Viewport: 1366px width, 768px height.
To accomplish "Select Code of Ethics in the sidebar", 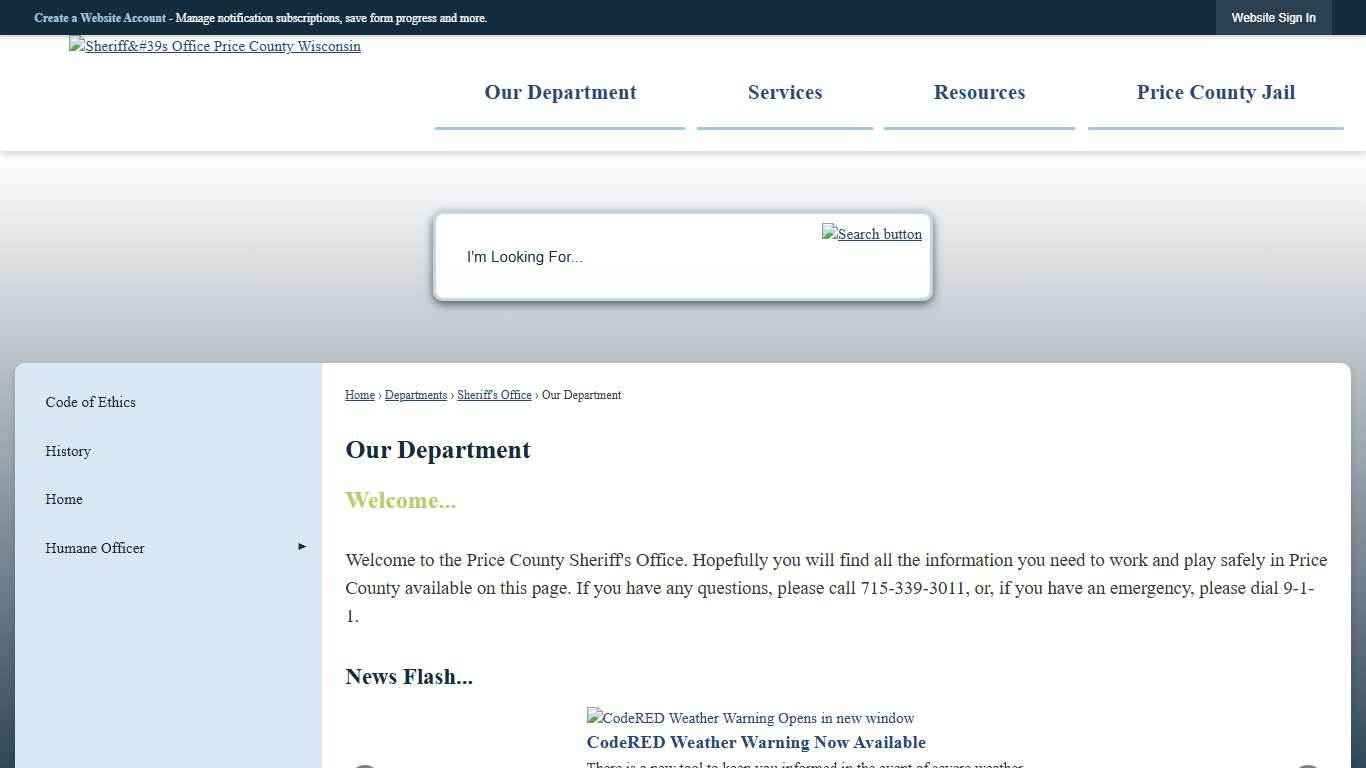I will click(x=90, y=402).
